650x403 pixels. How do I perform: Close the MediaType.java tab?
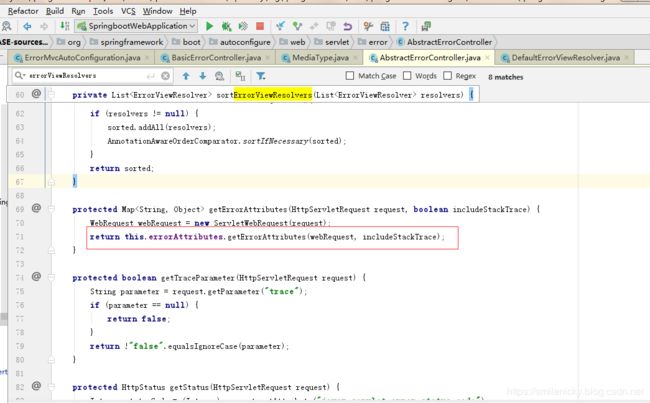pos(356,58)
